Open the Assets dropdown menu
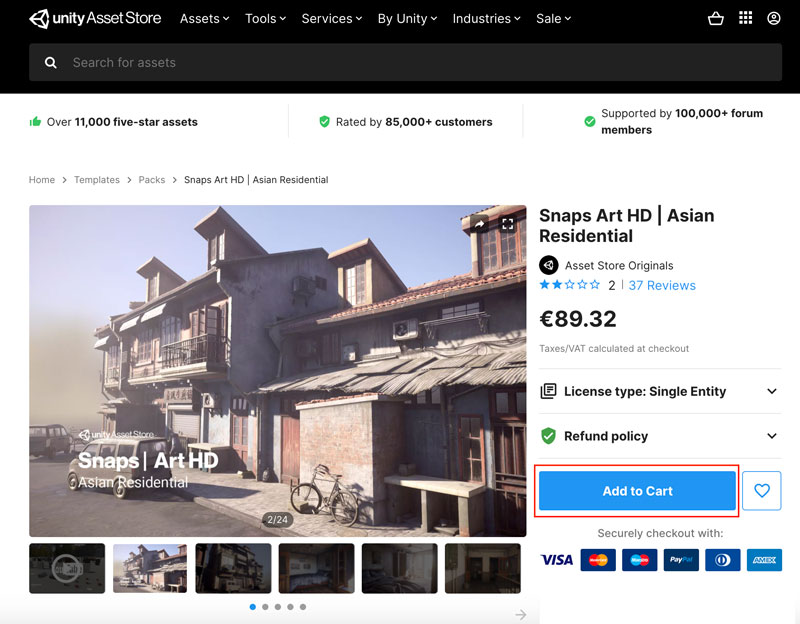 (205, 19)
